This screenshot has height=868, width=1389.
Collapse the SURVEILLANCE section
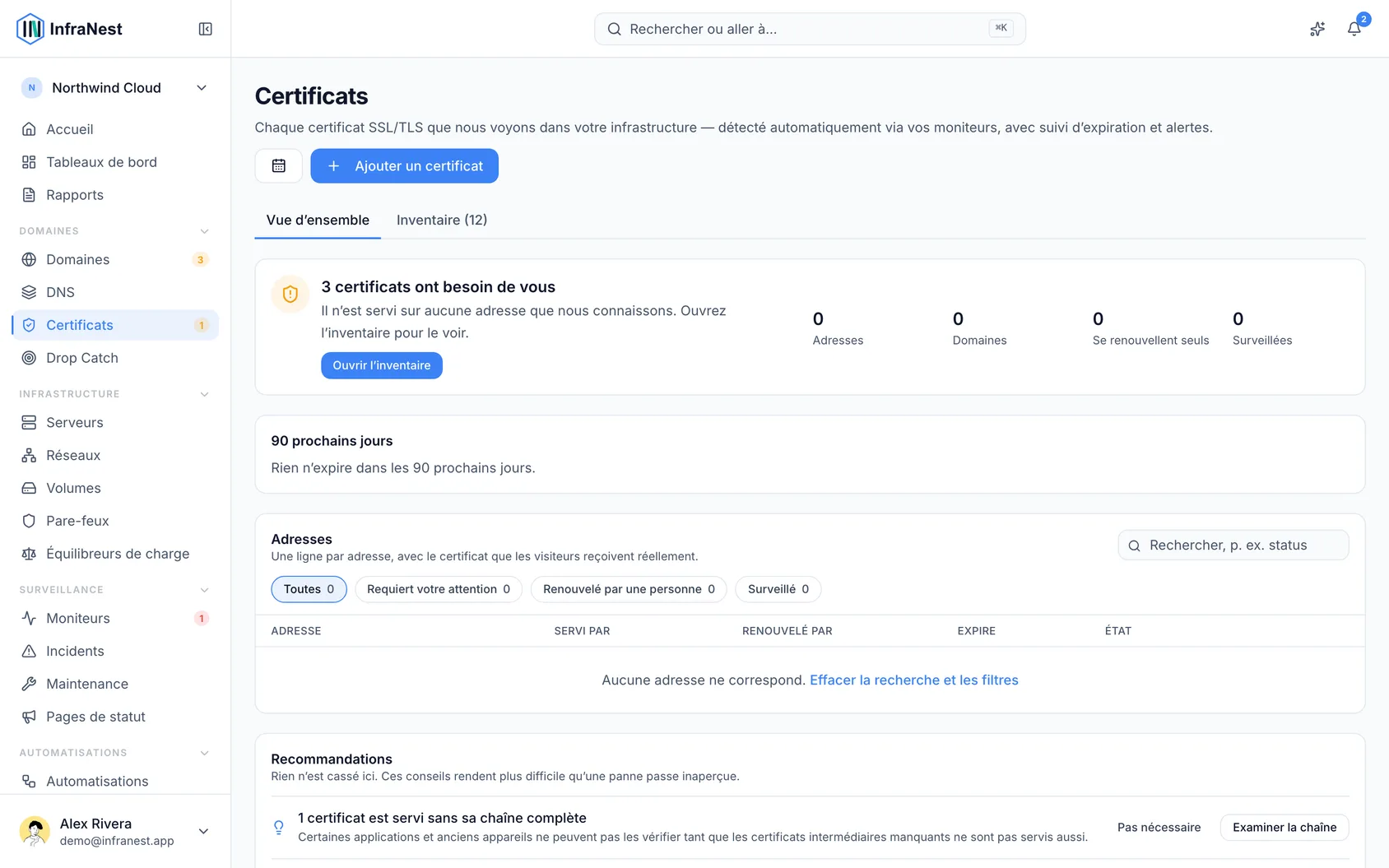coord(204,590)
